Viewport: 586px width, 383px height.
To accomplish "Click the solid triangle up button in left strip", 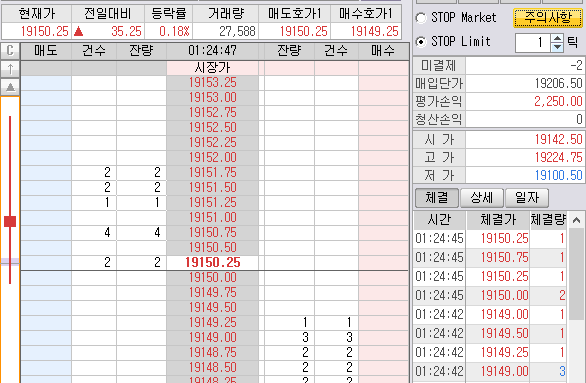I will click(x=10, y=87).
